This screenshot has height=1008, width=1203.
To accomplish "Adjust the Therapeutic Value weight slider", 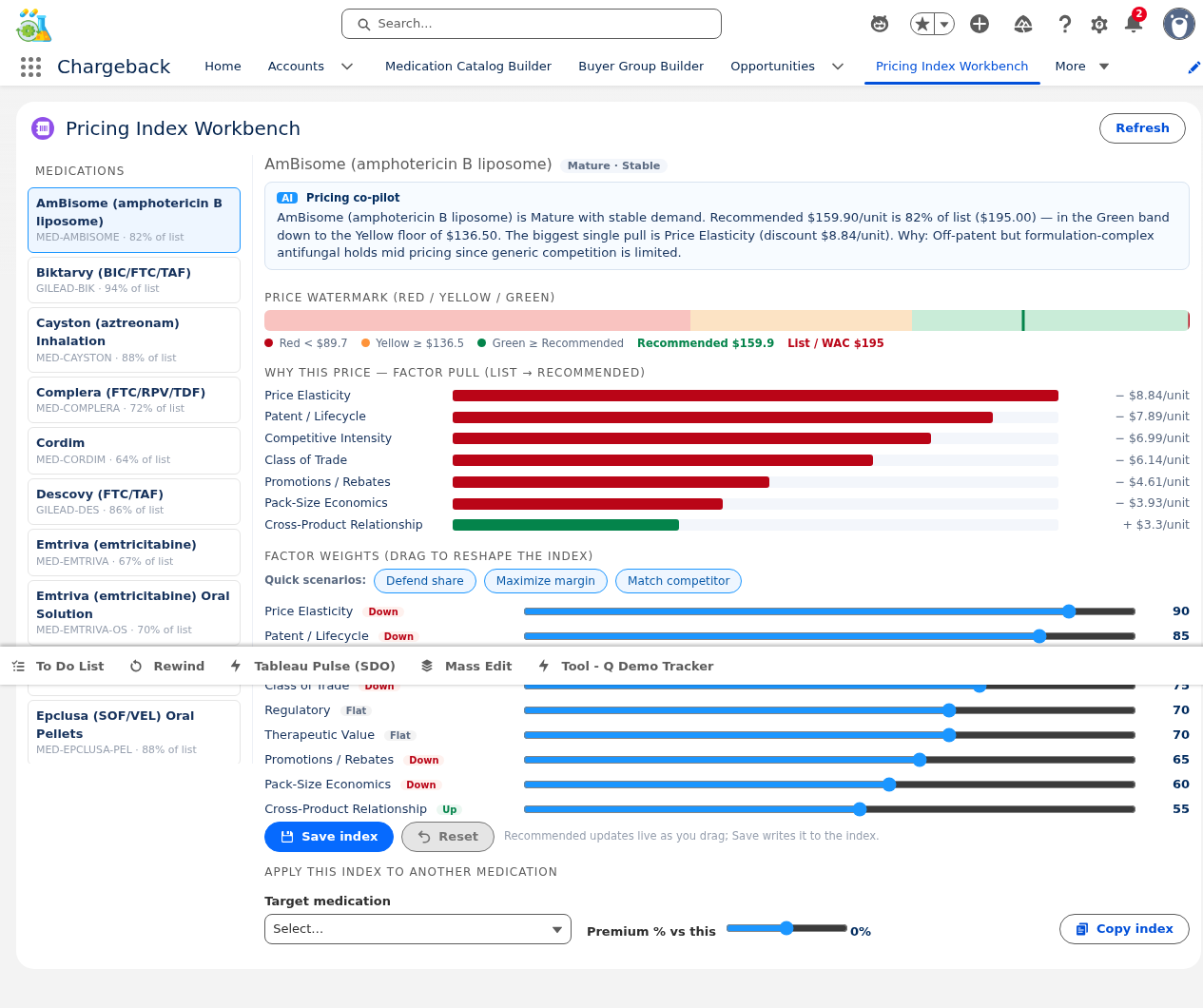I will 829,735.
